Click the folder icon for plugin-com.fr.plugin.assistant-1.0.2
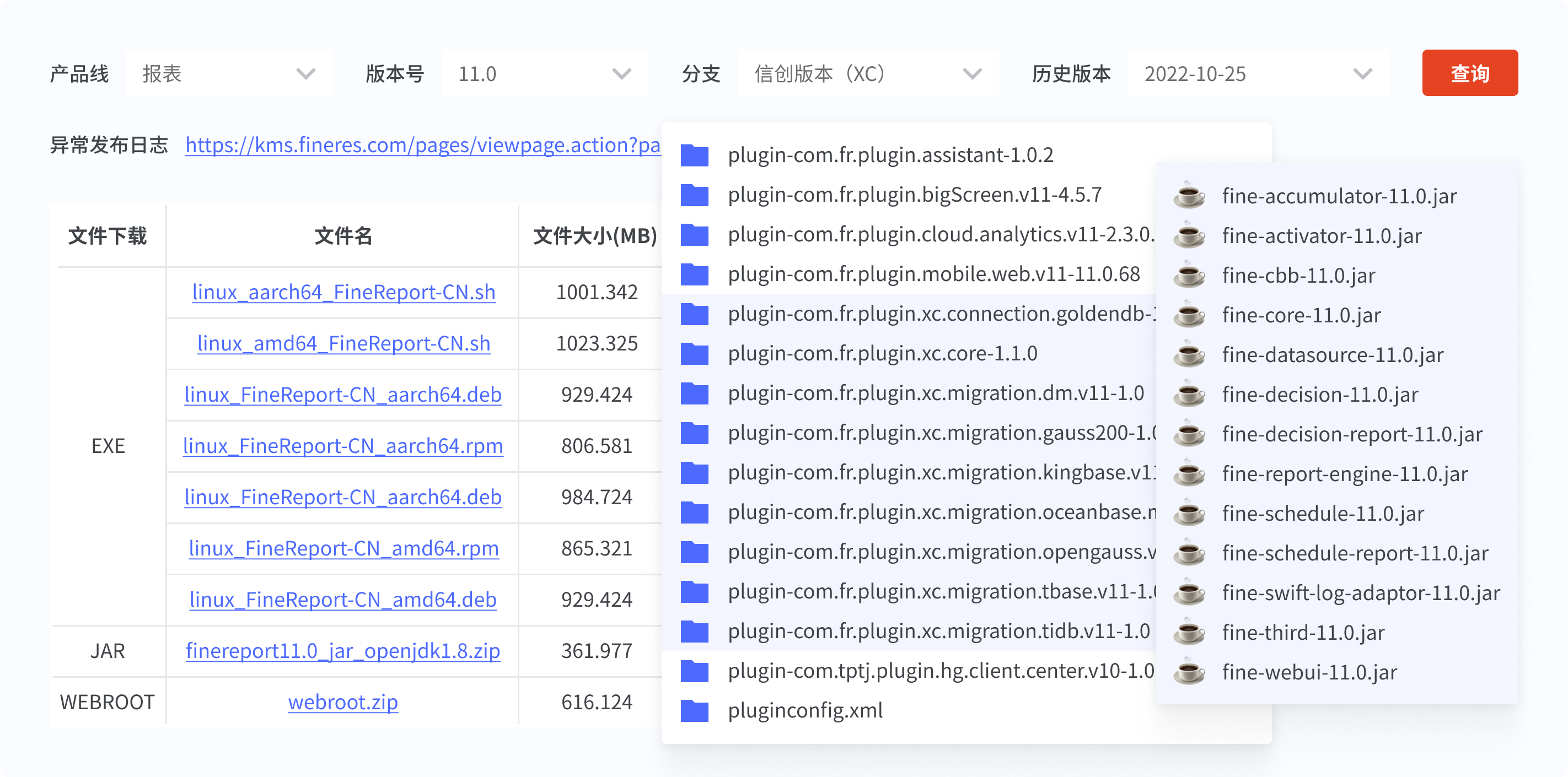The width and height of the screenshot is (1568, 777). coord(695,156)
